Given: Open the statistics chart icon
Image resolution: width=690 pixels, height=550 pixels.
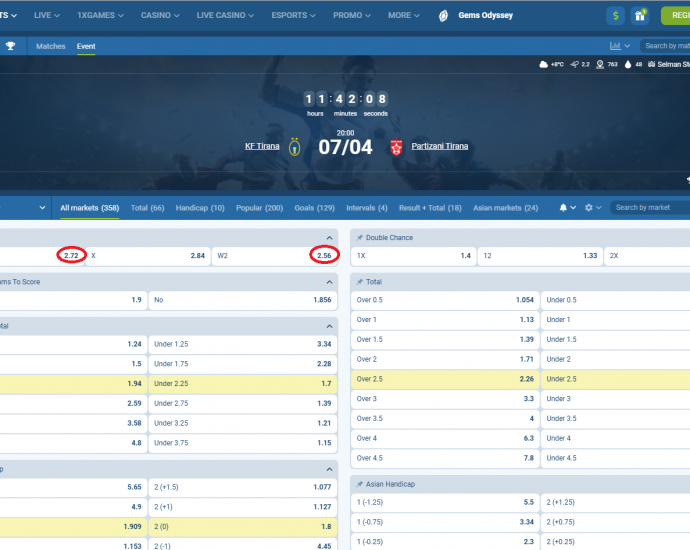Looking at the screenshot, I should coord(615,46).
